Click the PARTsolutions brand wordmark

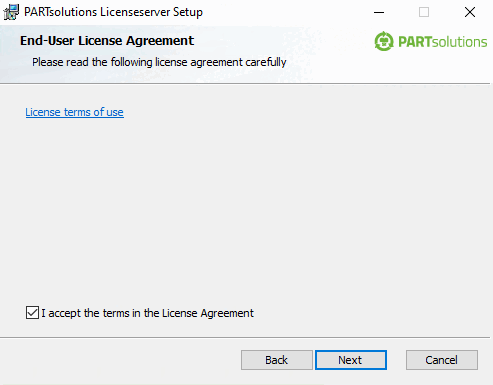443,42
